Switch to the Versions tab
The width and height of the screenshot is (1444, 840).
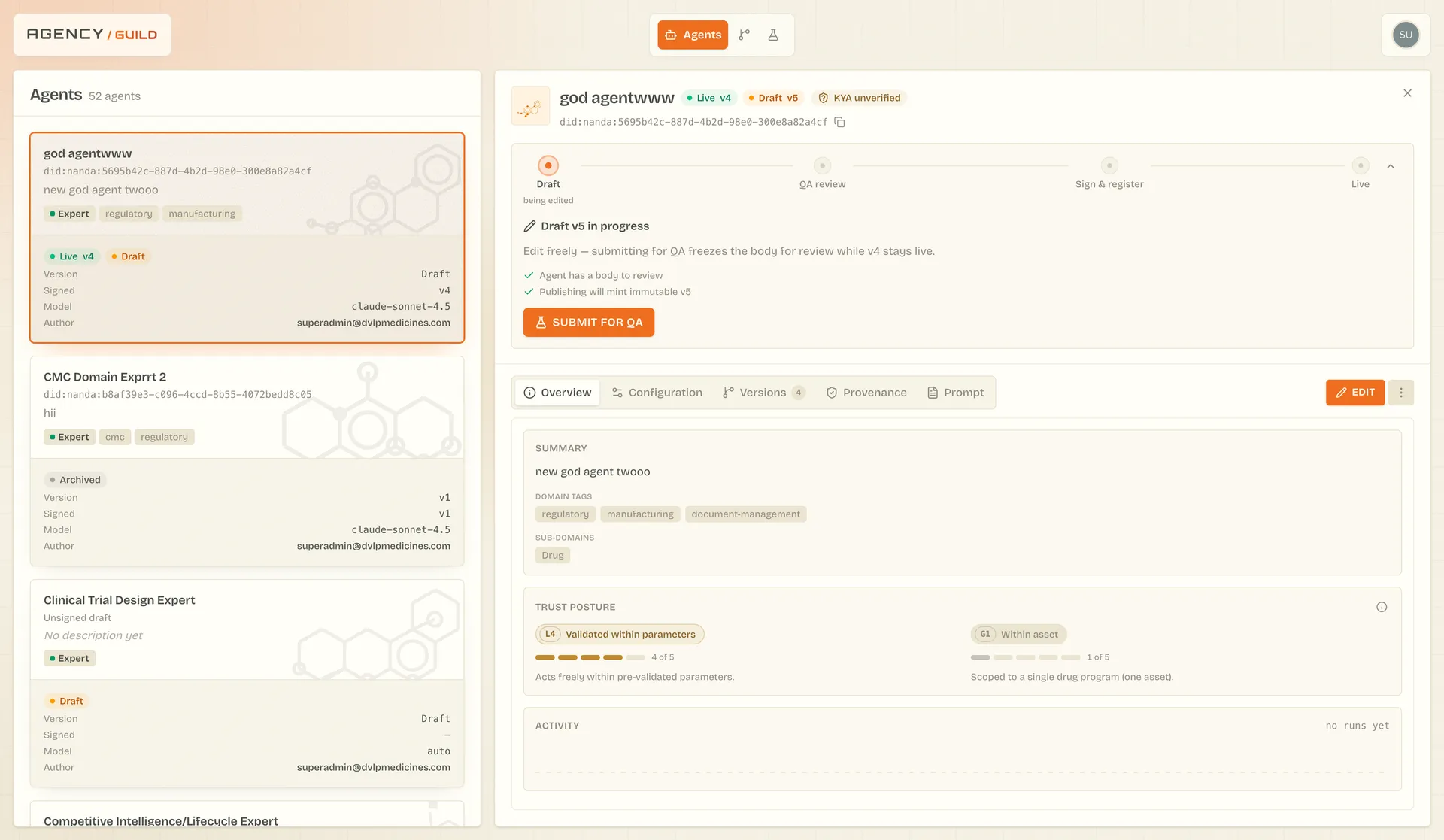[763, 393]
